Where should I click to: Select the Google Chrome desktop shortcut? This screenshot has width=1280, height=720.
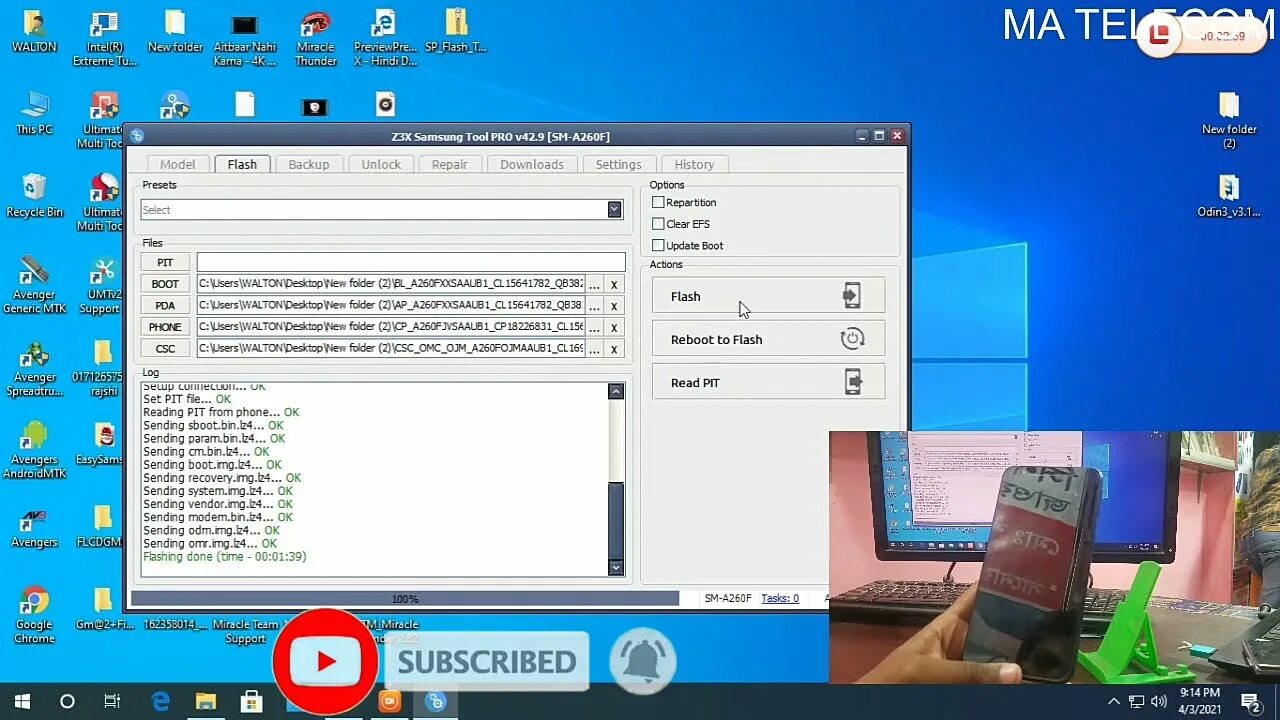click(x=34, y=615)
